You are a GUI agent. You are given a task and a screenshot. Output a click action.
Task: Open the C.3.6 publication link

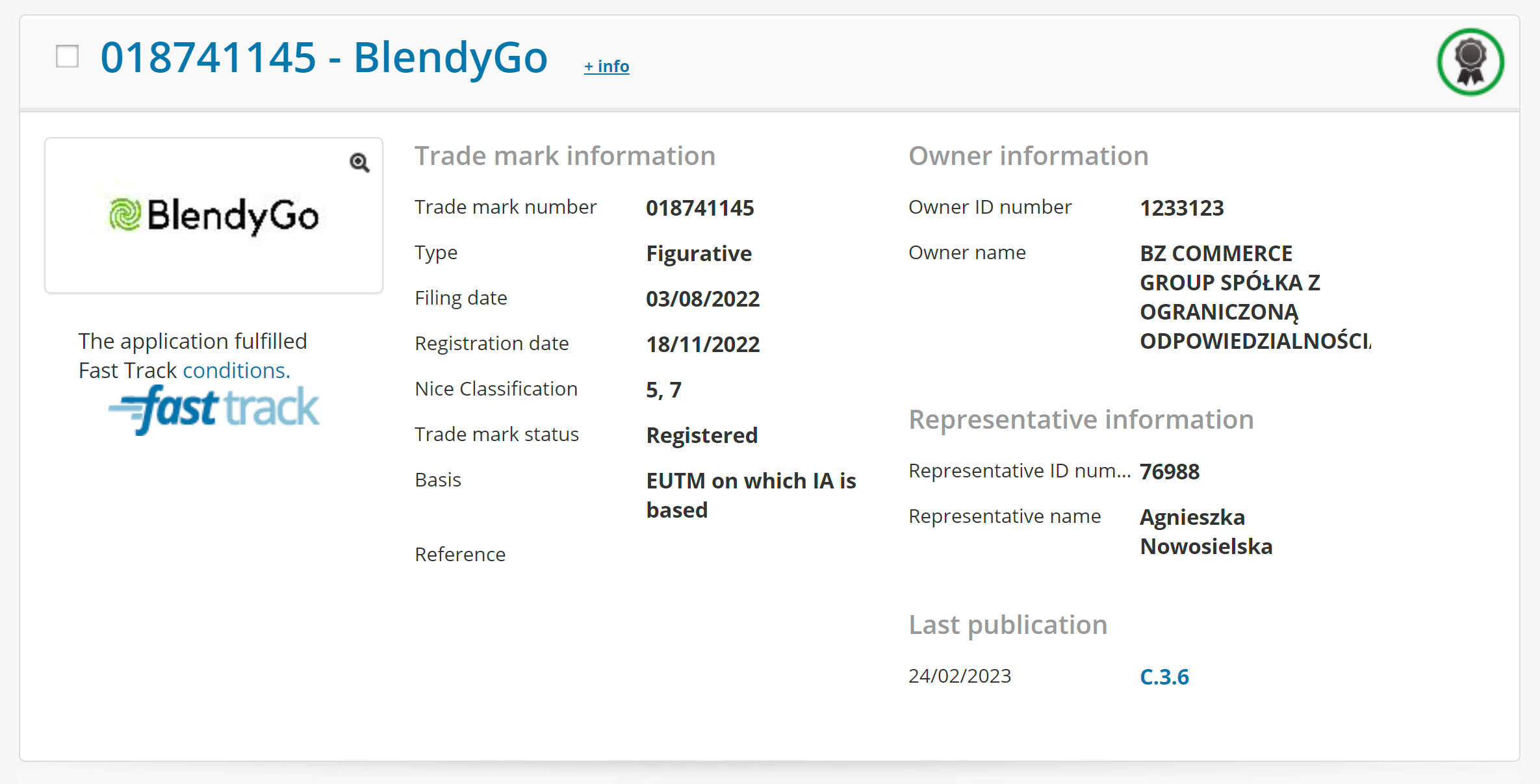[1164, 677]
